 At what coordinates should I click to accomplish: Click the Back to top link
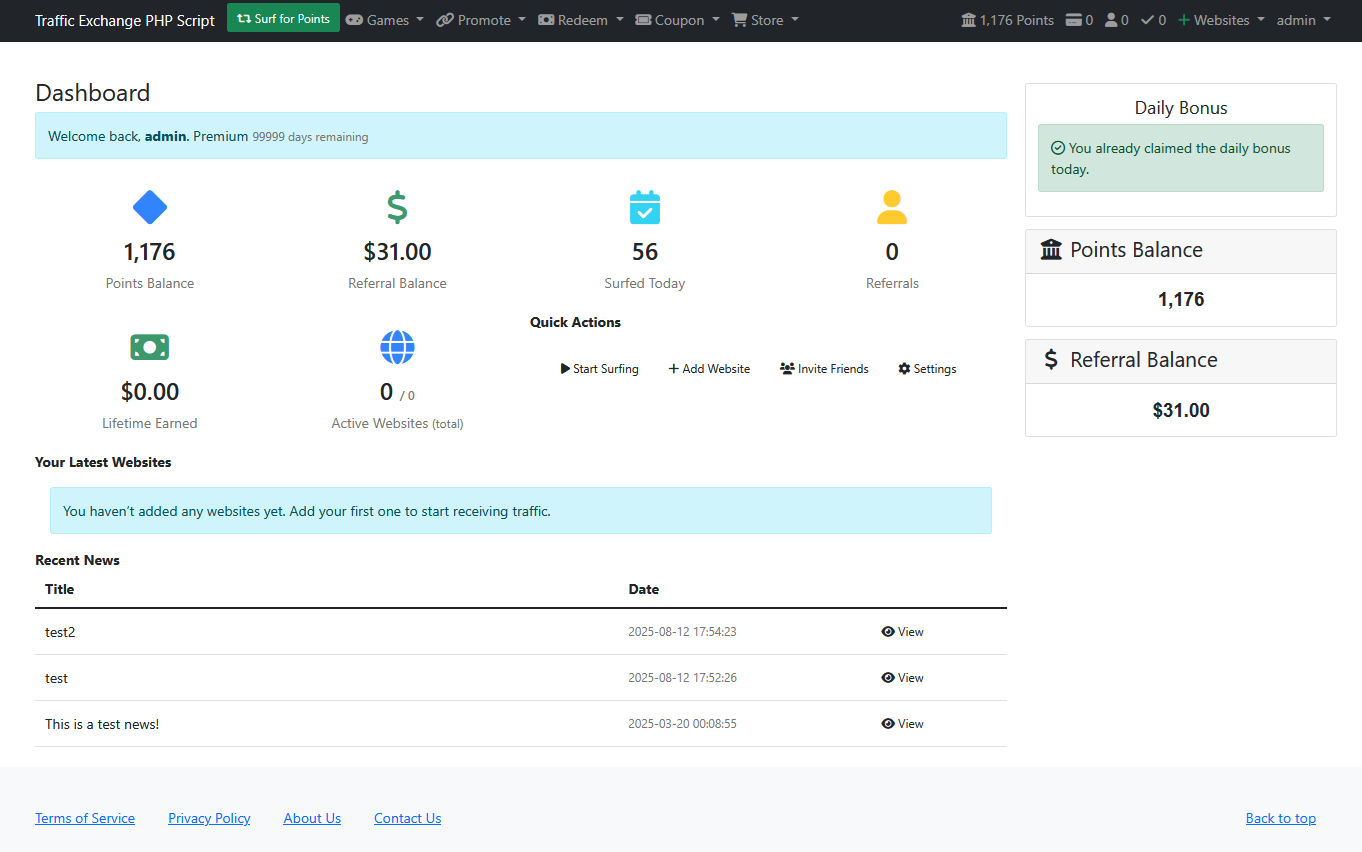pos(1281,818)
